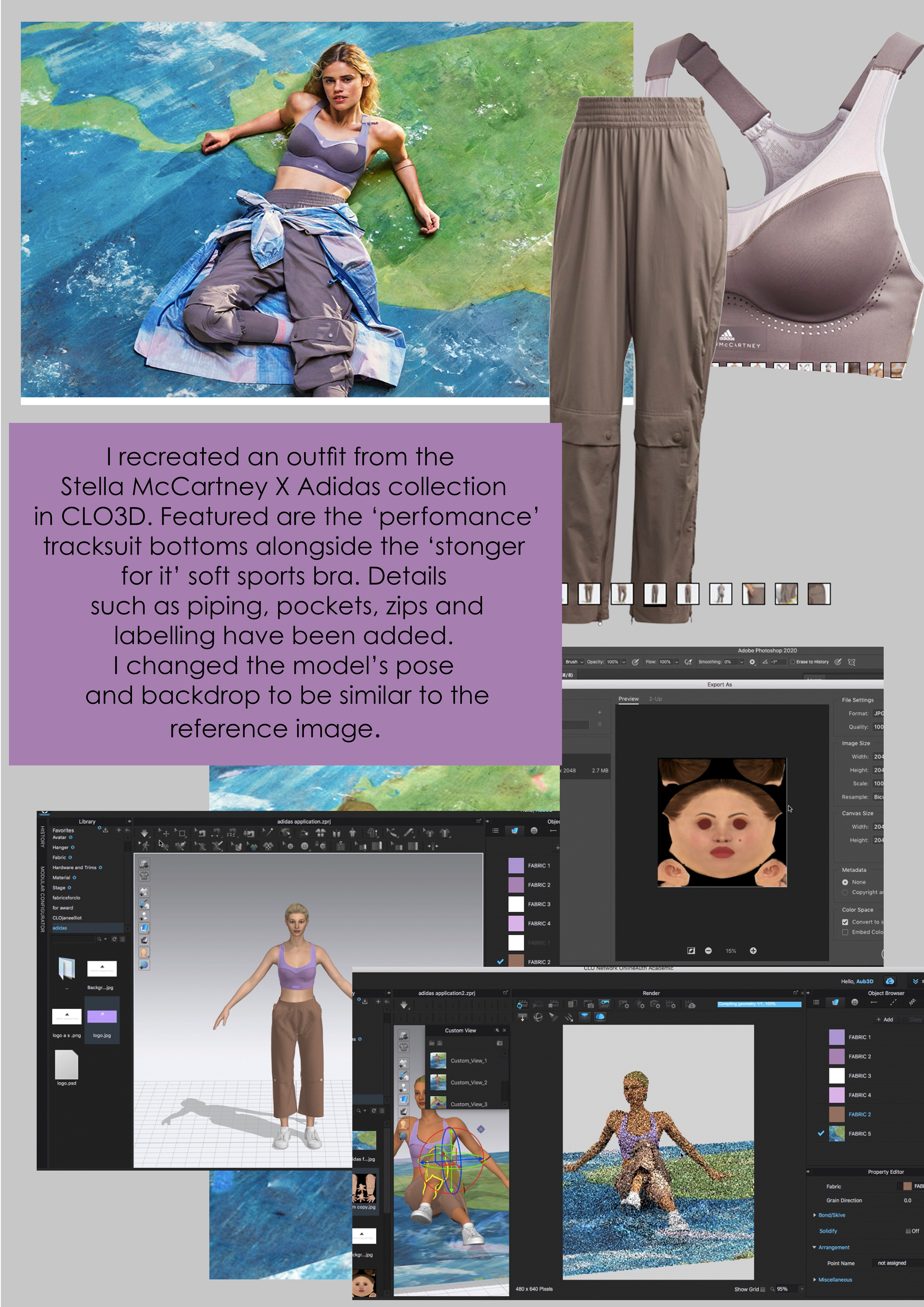Click the cloud icon beside Hello, Aub3D
The height and width of the screenshot is (1307, 924).
(x=889, y=981)
